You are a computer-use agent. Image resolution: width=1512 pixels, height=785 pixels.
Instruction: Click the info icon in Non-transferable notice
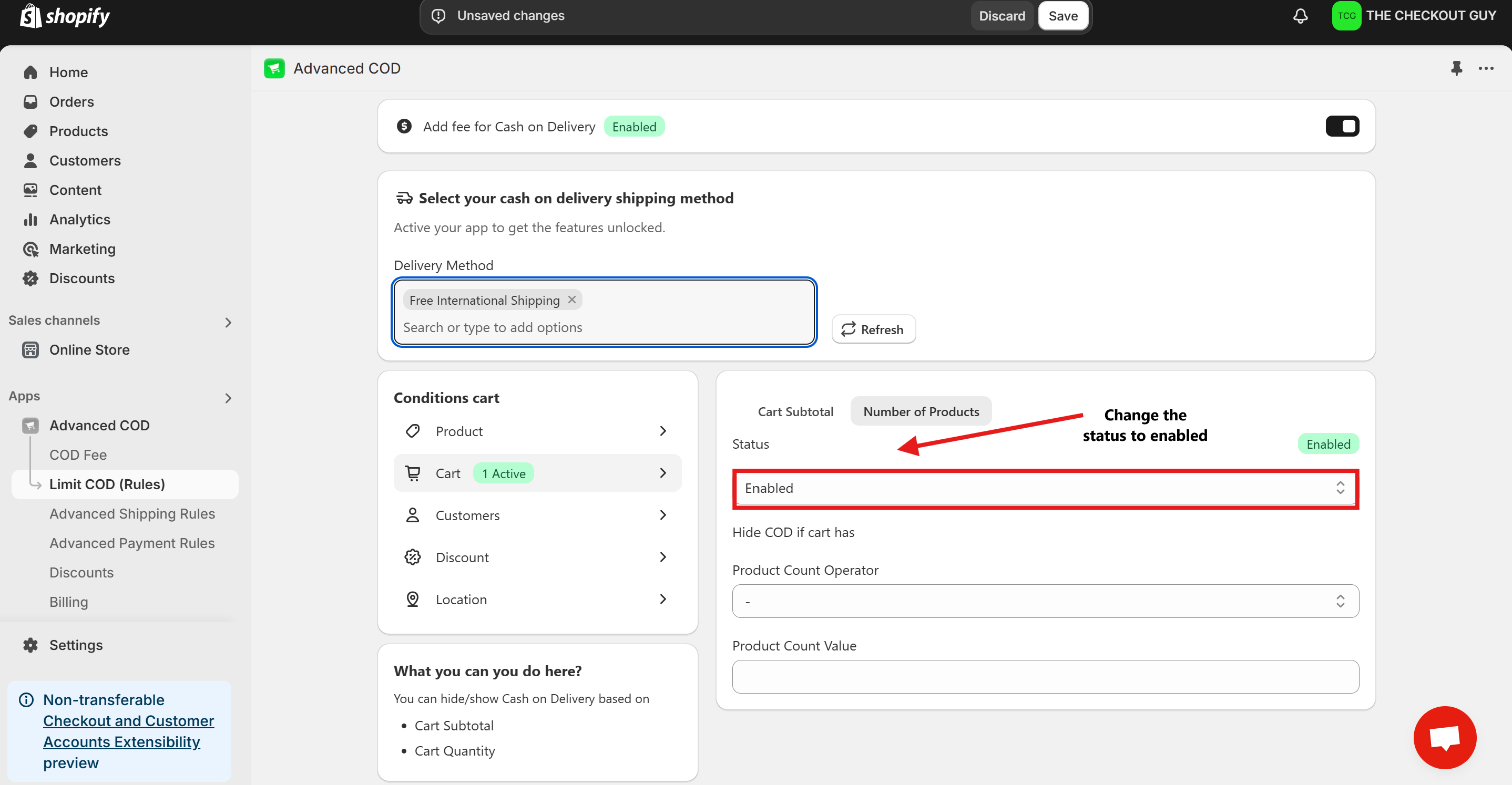(x=26, y=699)
